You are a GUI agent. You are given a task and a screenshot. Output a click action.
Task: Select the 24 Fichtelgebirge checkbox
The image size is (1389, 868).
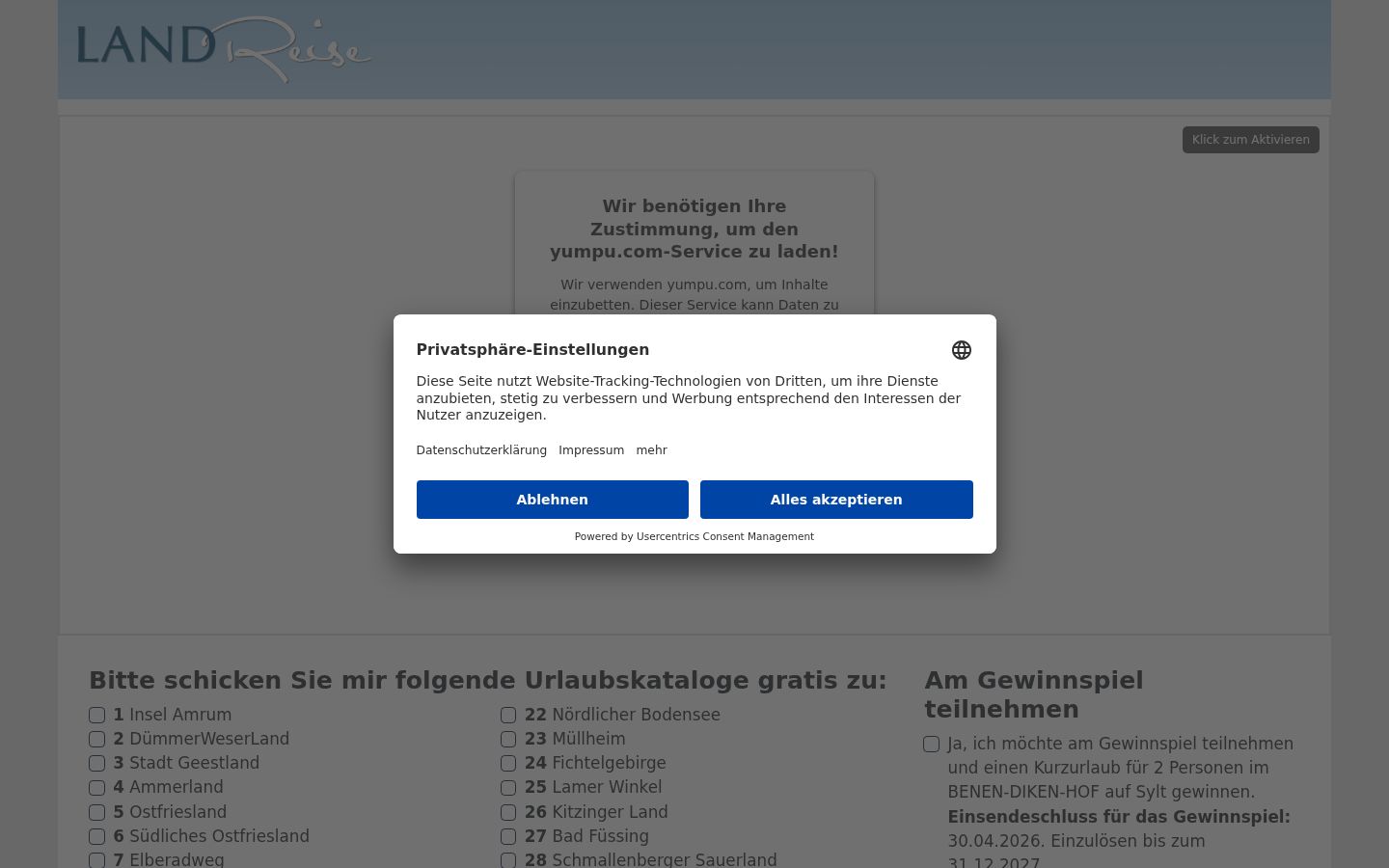point(508,763)
